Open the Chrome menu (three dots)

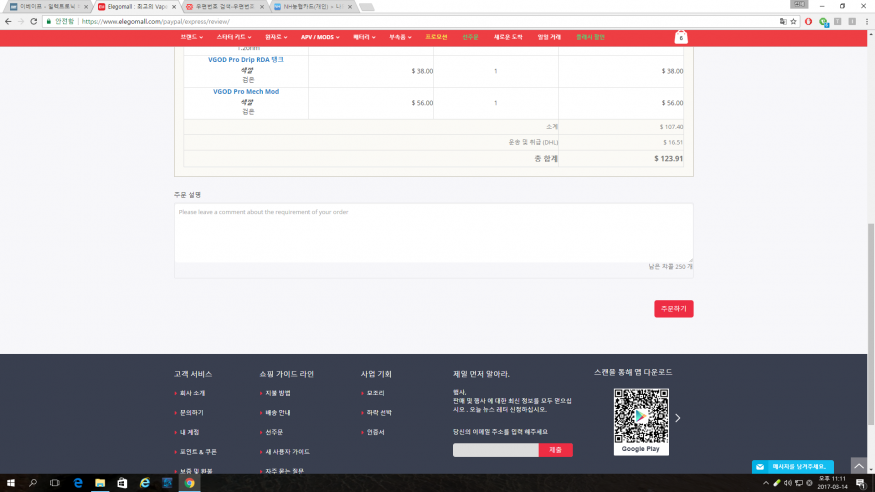coord(865,21)
